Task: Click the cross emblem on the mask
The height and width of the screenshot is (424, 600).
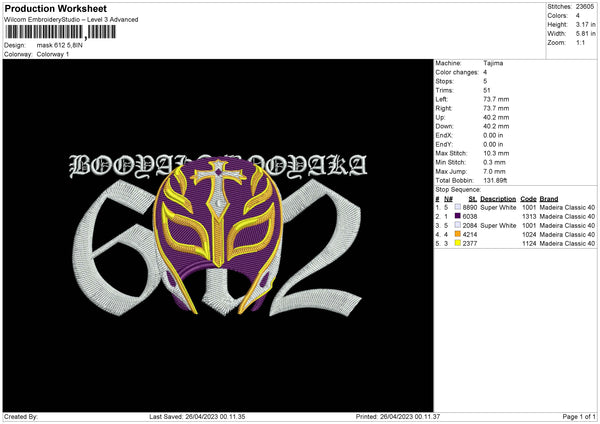Action: [x=218, y=189]
